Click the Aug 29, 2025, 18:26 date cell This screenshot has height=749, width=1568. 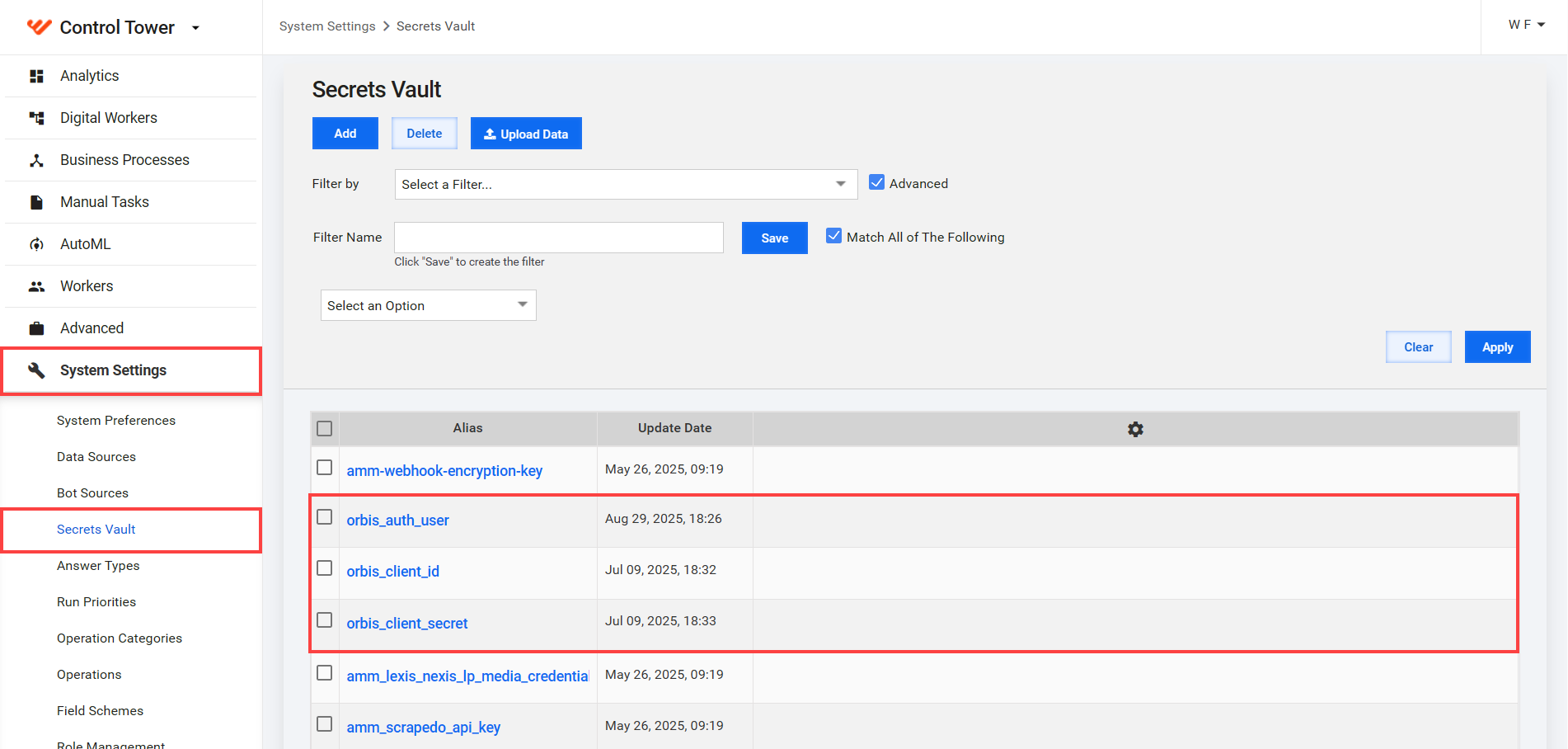pyautogui.click(x=664, y=519)
